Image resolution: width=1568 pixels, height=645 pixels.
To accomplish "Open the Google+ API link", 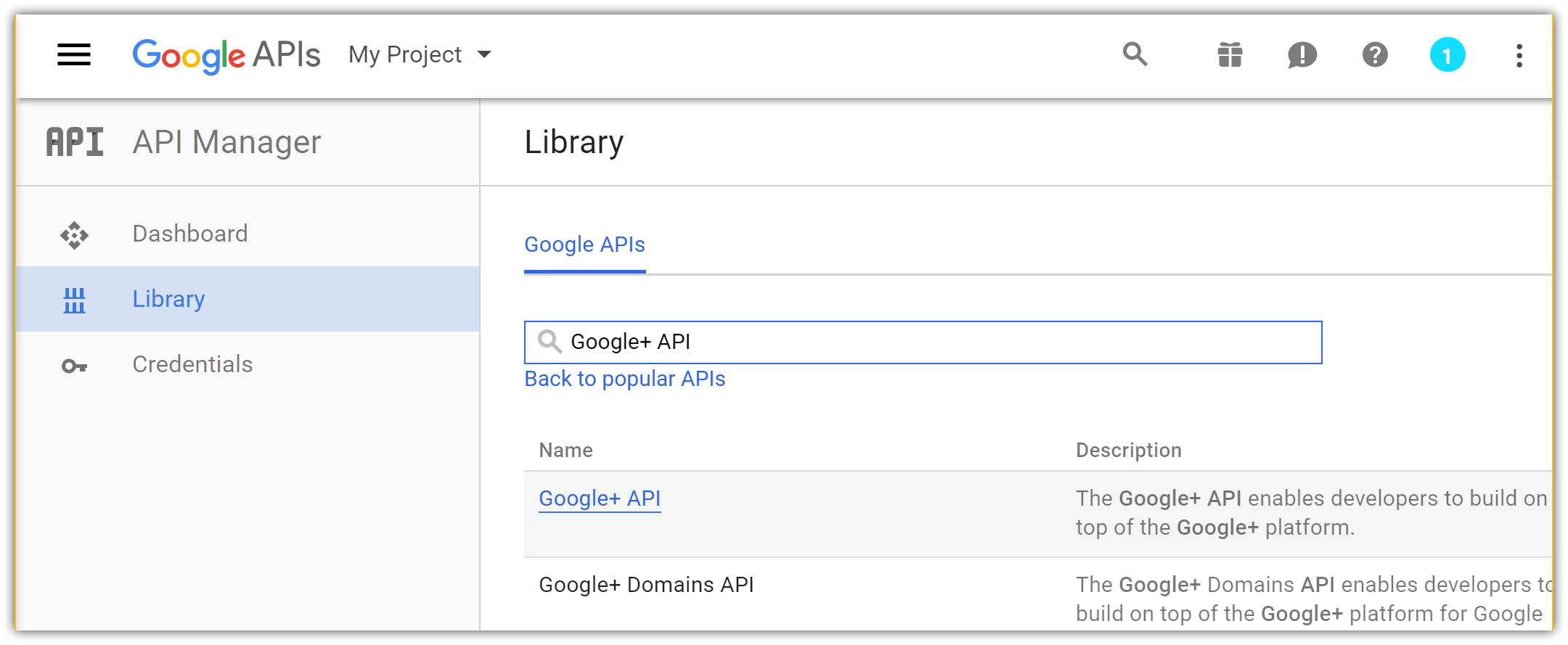I will (x=600, y=498).
